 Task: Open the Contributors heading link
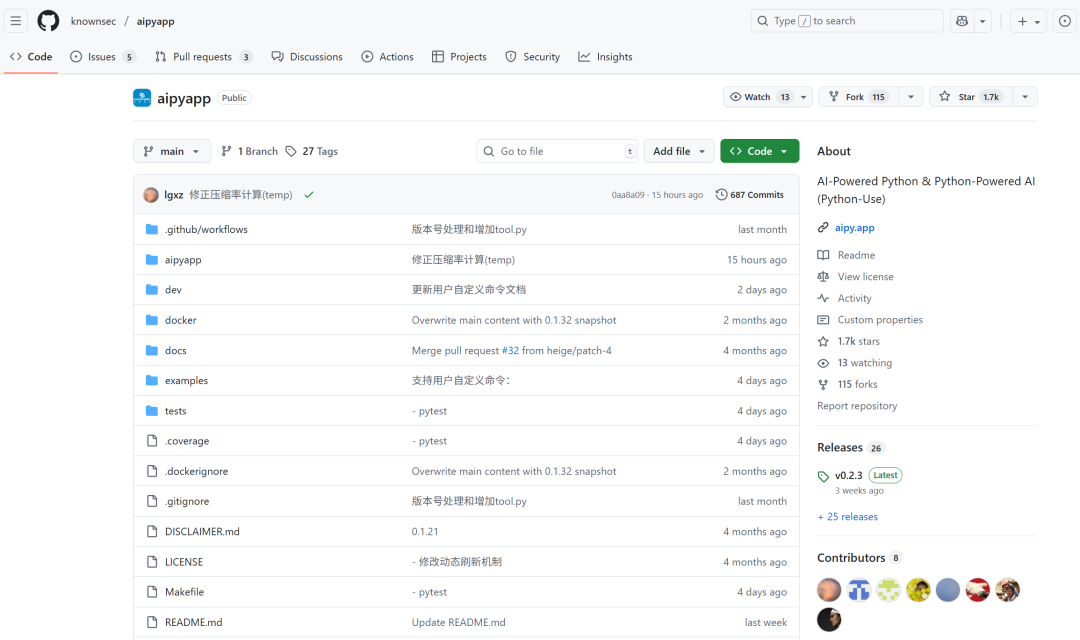click(851, 558)
